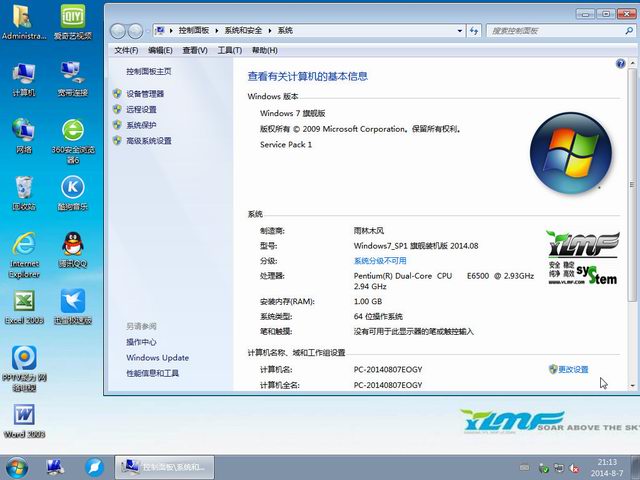Select the 1.00 GB memory value
The width and height of the screenshot is (640, 480).
click(368, 301)
